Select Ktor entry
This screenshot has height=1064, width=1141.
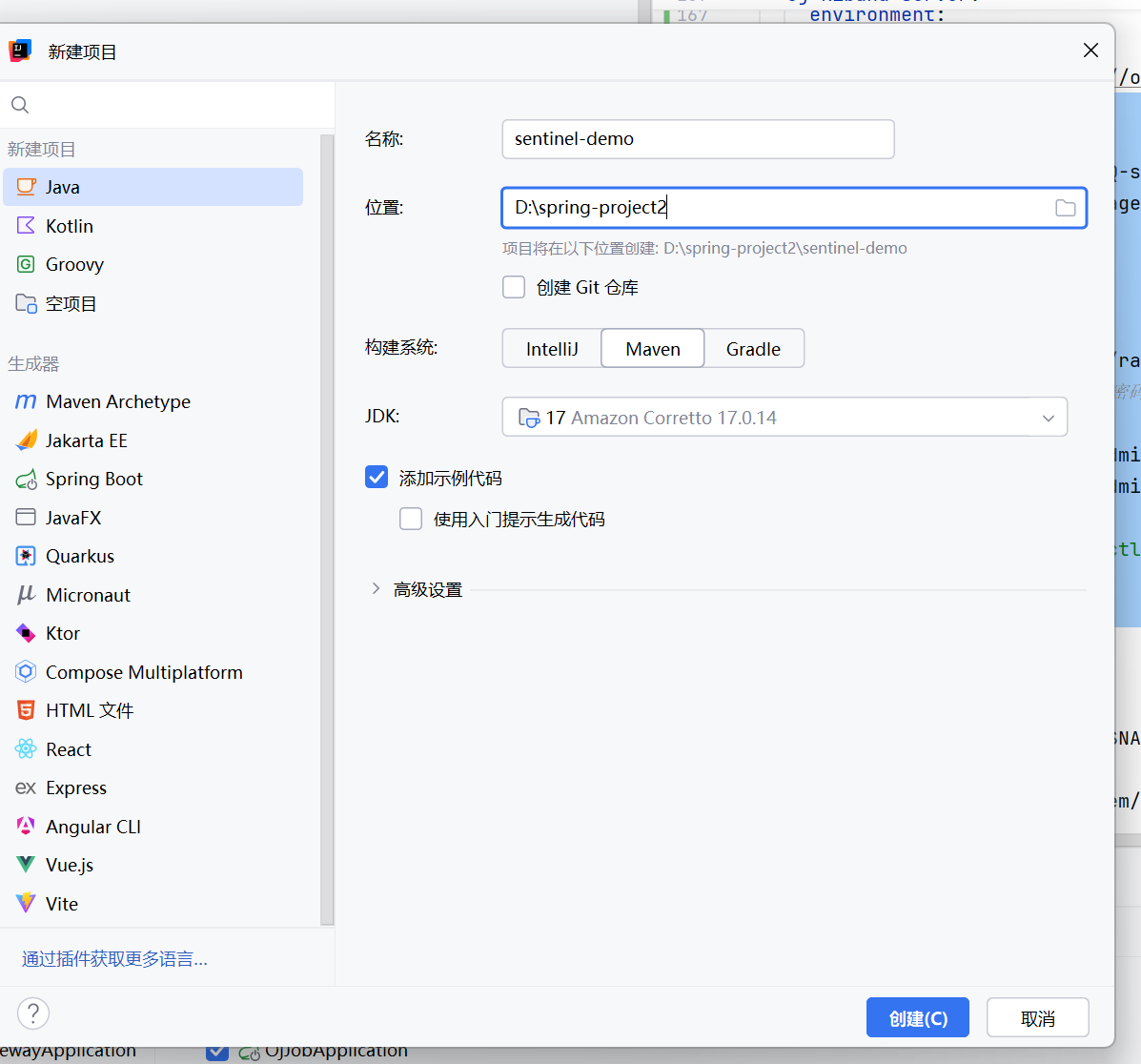pyautogui.click(x=153, y=633)
